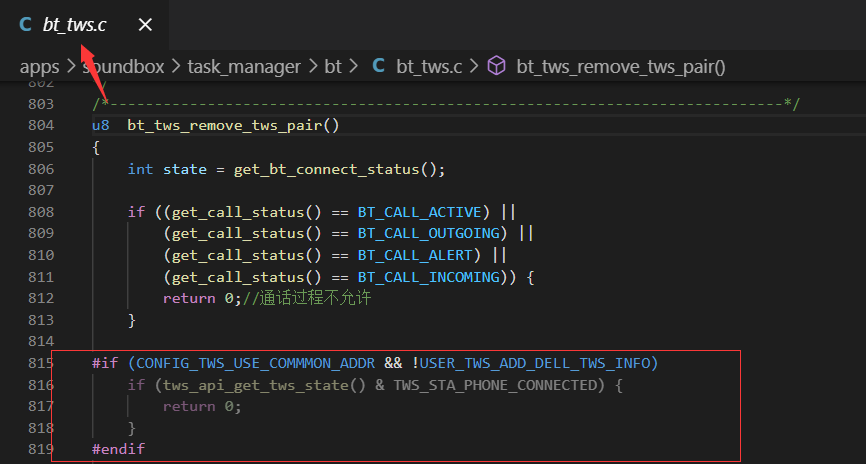Click the BT_CALL_INCOMING constant
This screenshot has height=464, width=866.
pyautogui.click(x=429, y=277)
